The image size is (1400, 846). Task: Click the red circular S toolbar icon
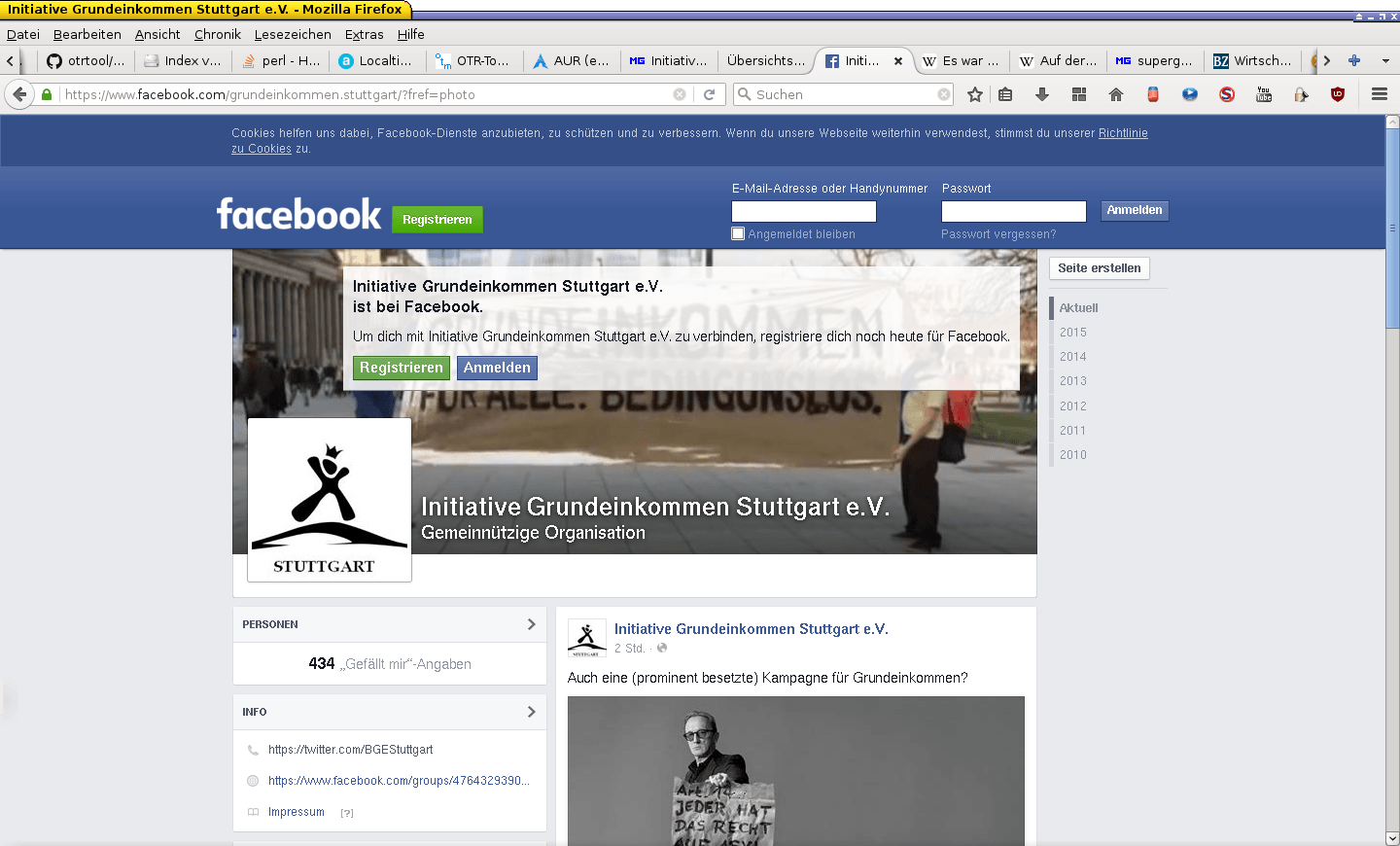coord(1227,94)
